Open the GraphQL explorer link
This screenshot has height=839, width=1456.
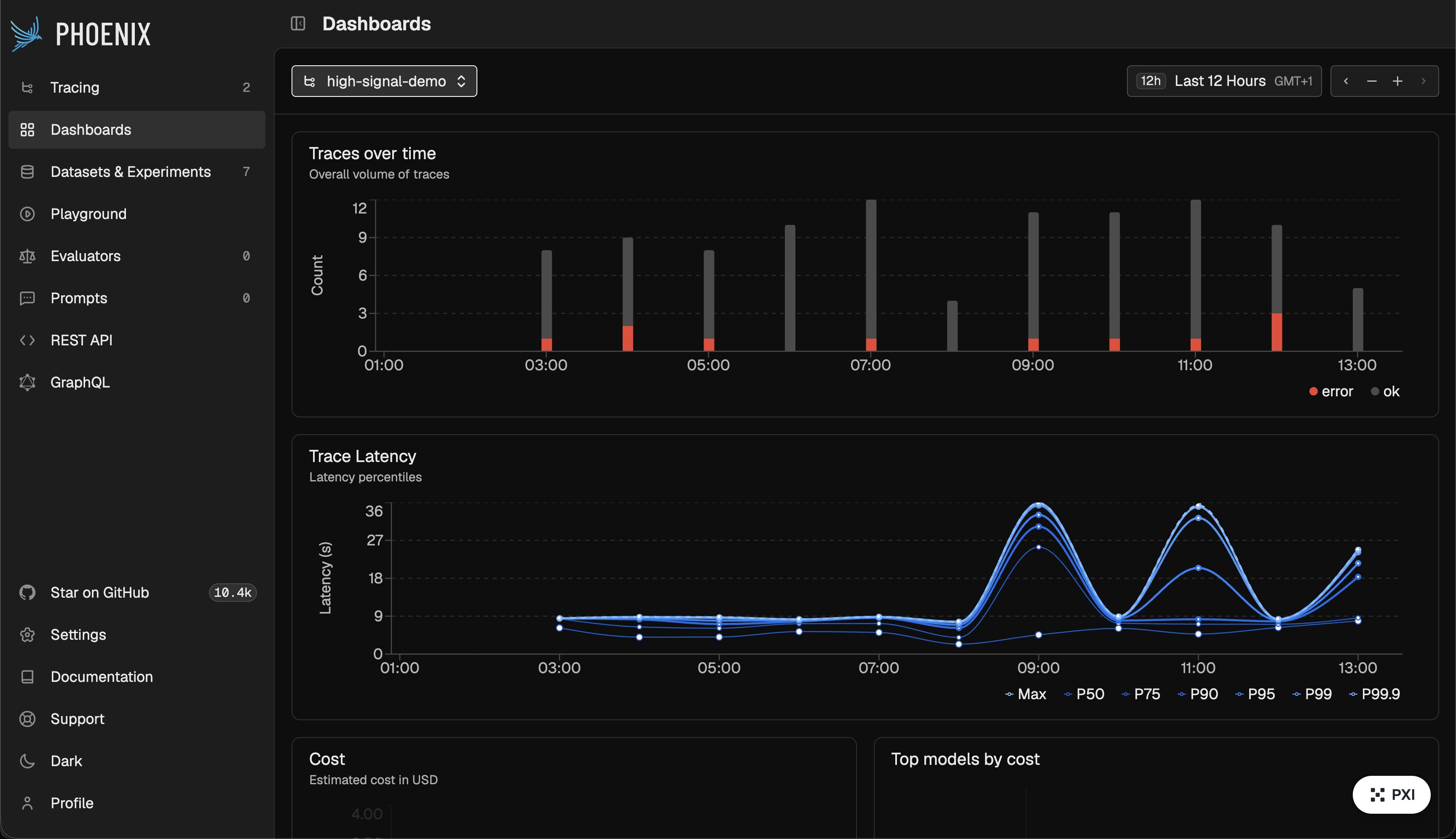point(136,382)
